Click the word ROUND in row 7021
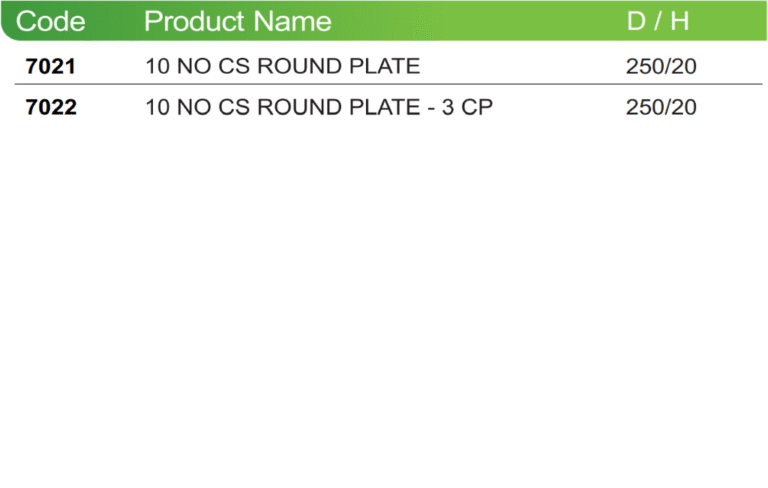Image resolution: width=768 pixels, height=488 pixels. click(300, 66)
